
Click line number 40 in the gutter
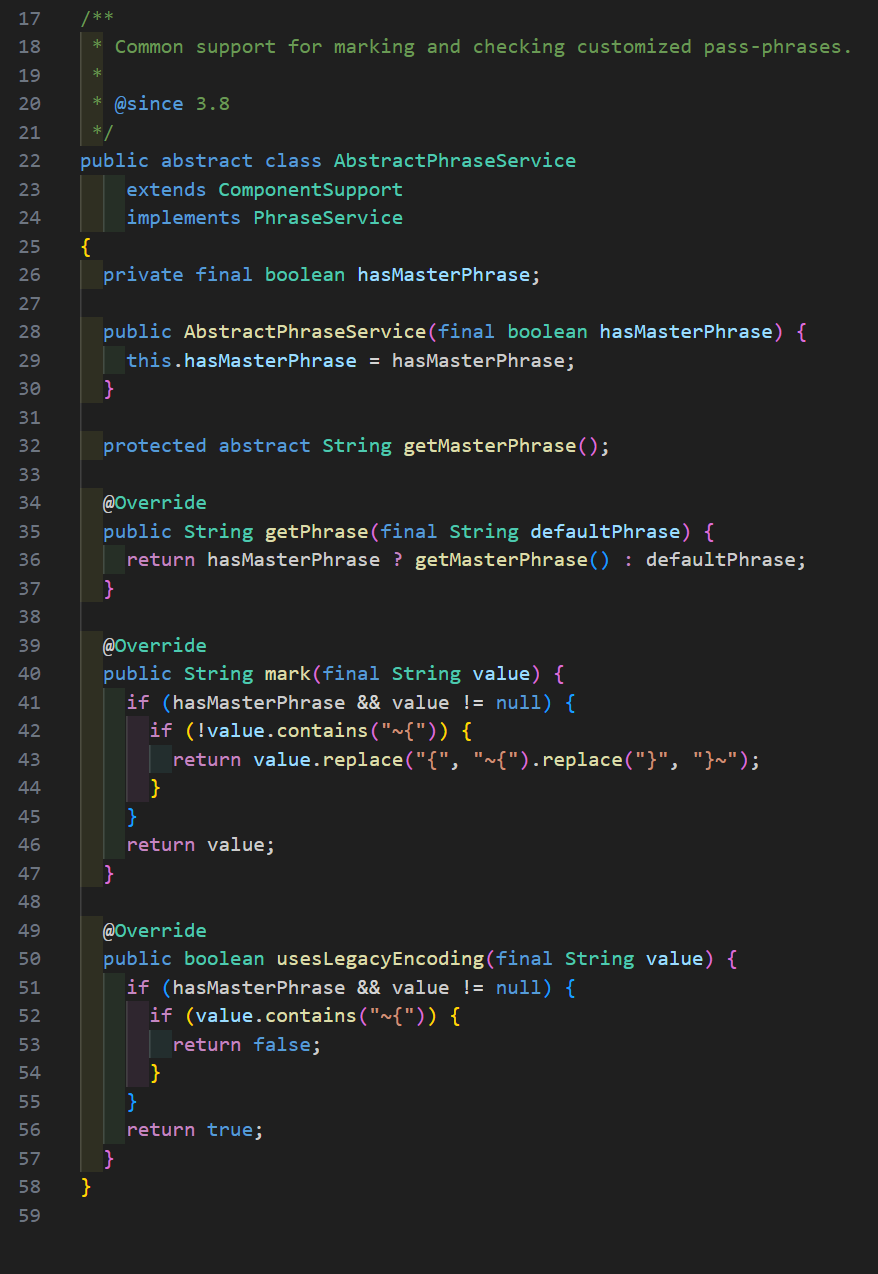pyautogui.click(x=30, y=674)
